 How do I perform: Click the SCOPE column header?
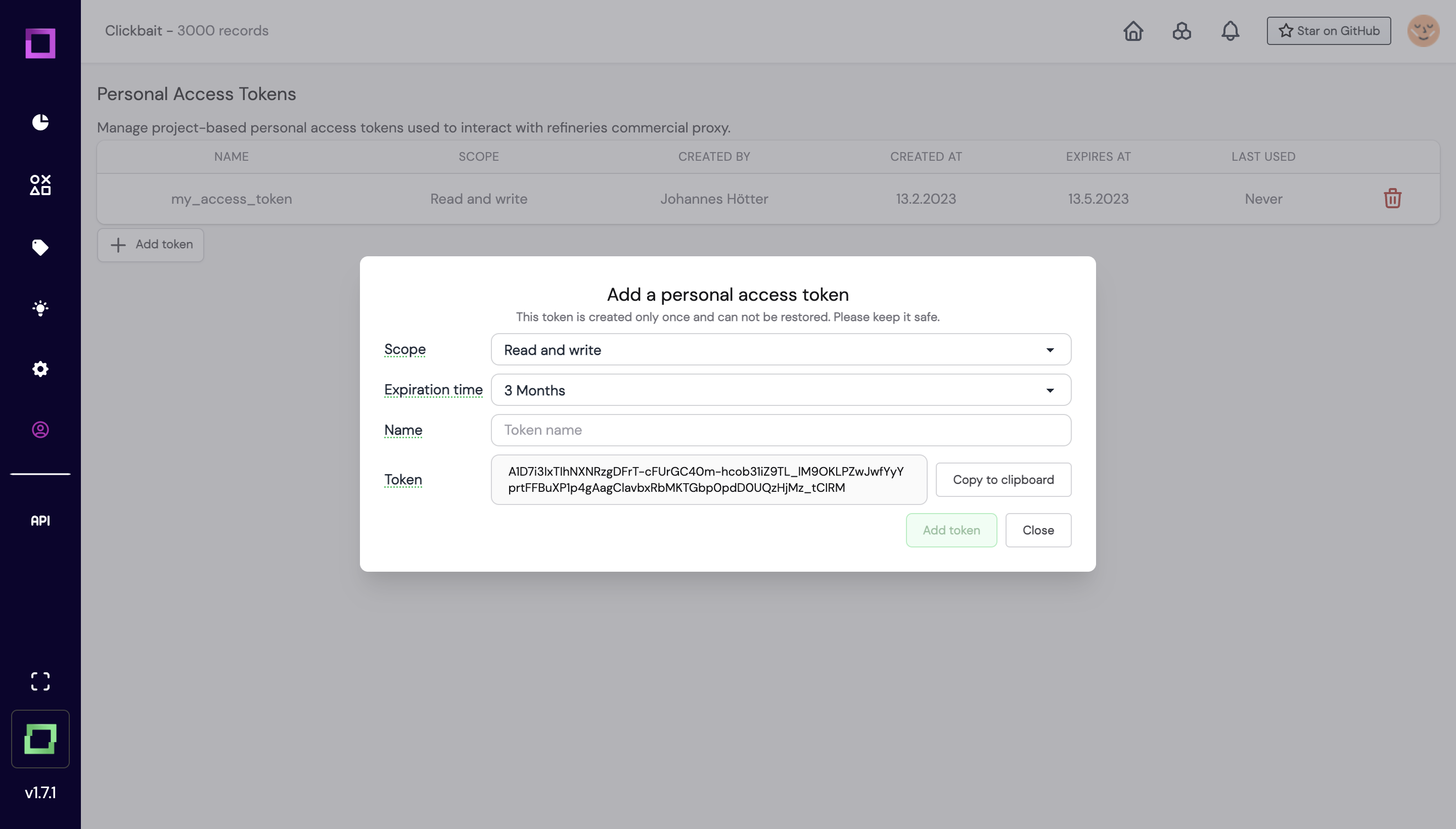pyautogui.click(x=479, y=157)
